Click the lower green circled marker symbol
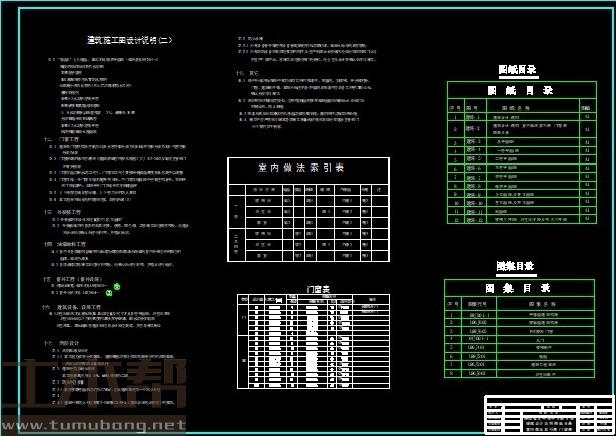The image size is (616, 436). pyautogui.click(x=109, y=293)
